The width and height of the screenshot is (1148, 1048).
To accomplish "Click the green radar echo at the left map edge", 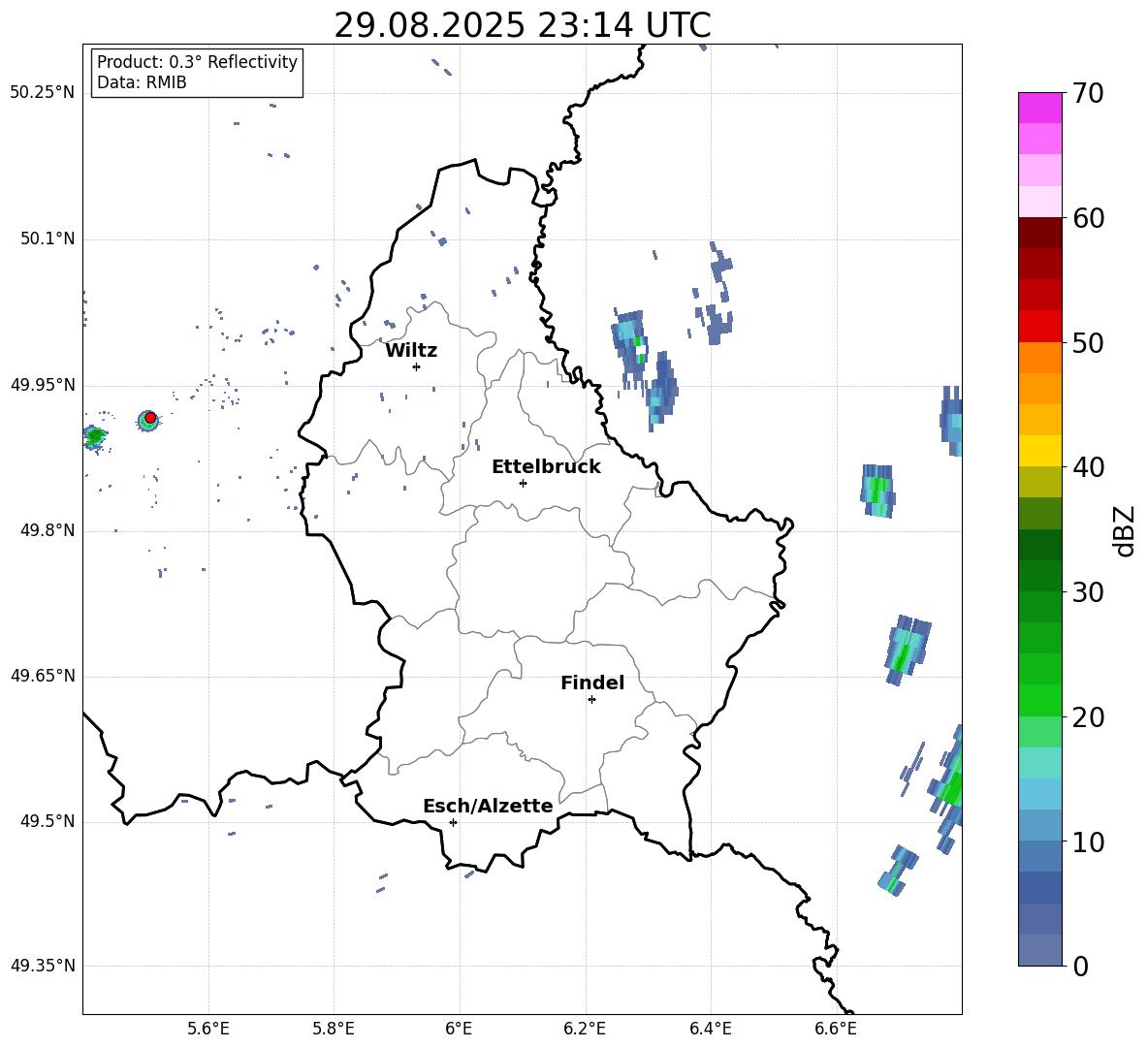I will tap(94, 437).
